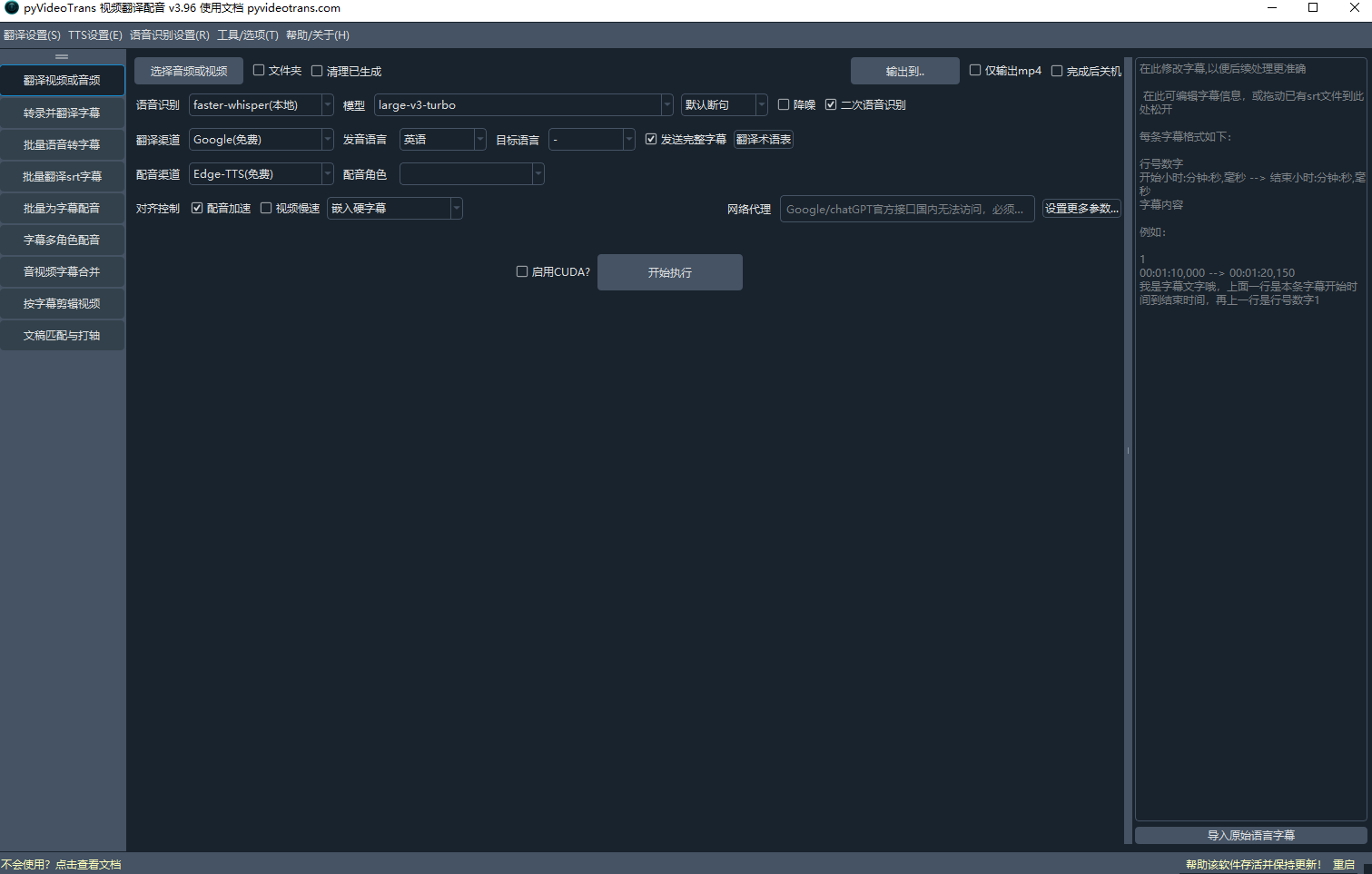Enable the 降噪 checkbox

point(784,105)
